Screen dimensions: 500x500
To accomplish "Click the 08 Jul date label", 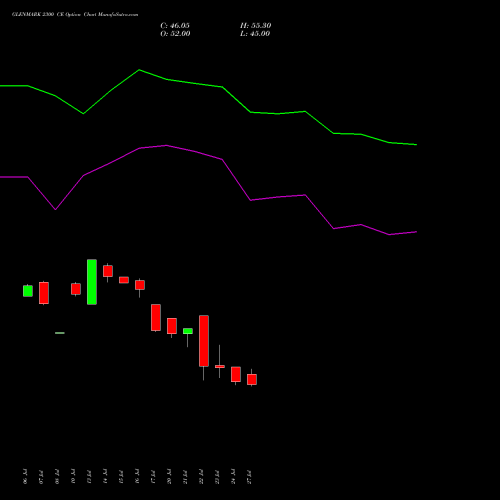I will click(x=57, y=477).
